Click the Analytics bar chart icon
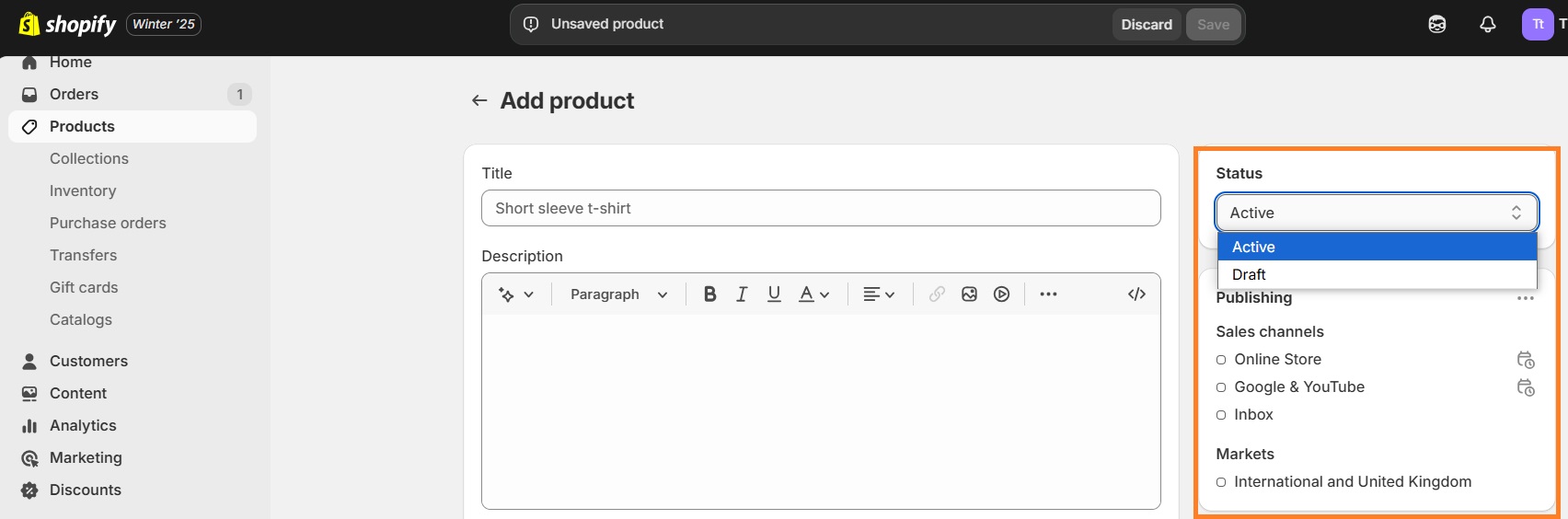 pyautogui.click(x=29, y=425)
